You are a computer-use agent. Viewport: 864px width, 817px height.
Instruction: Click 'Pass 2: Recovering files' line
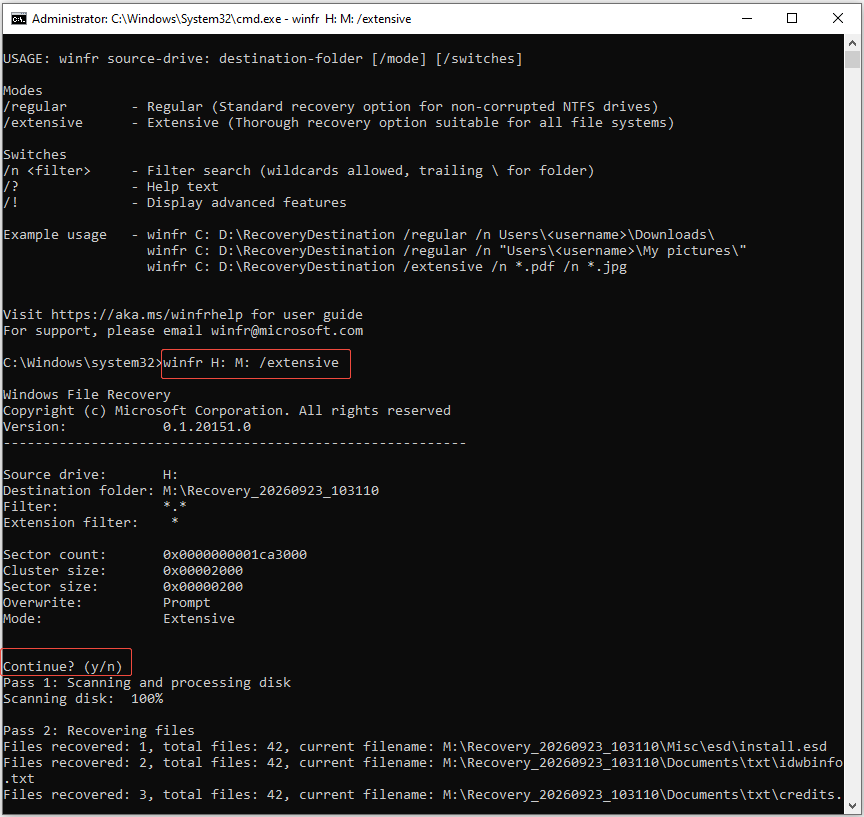(x=99, y=730)
